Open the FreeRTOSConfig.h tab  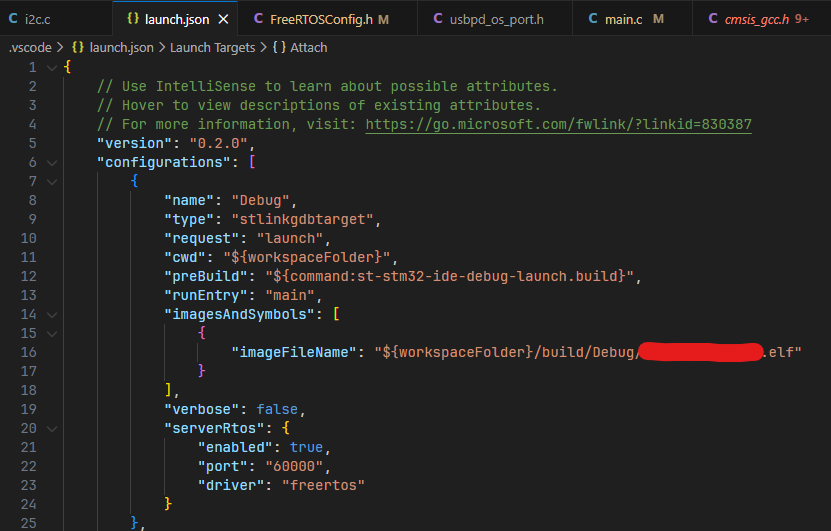tap(328, 19)
